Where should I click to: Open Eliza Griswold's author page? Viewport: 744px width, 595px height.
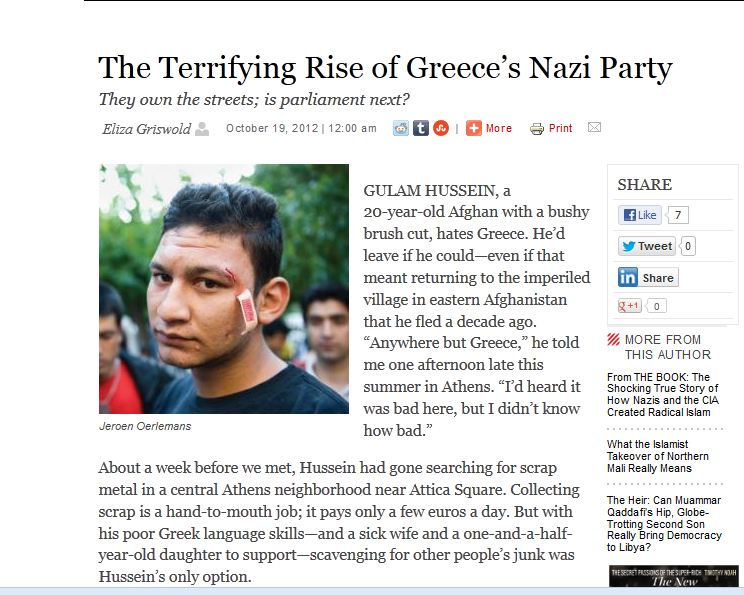coord(146,128)
